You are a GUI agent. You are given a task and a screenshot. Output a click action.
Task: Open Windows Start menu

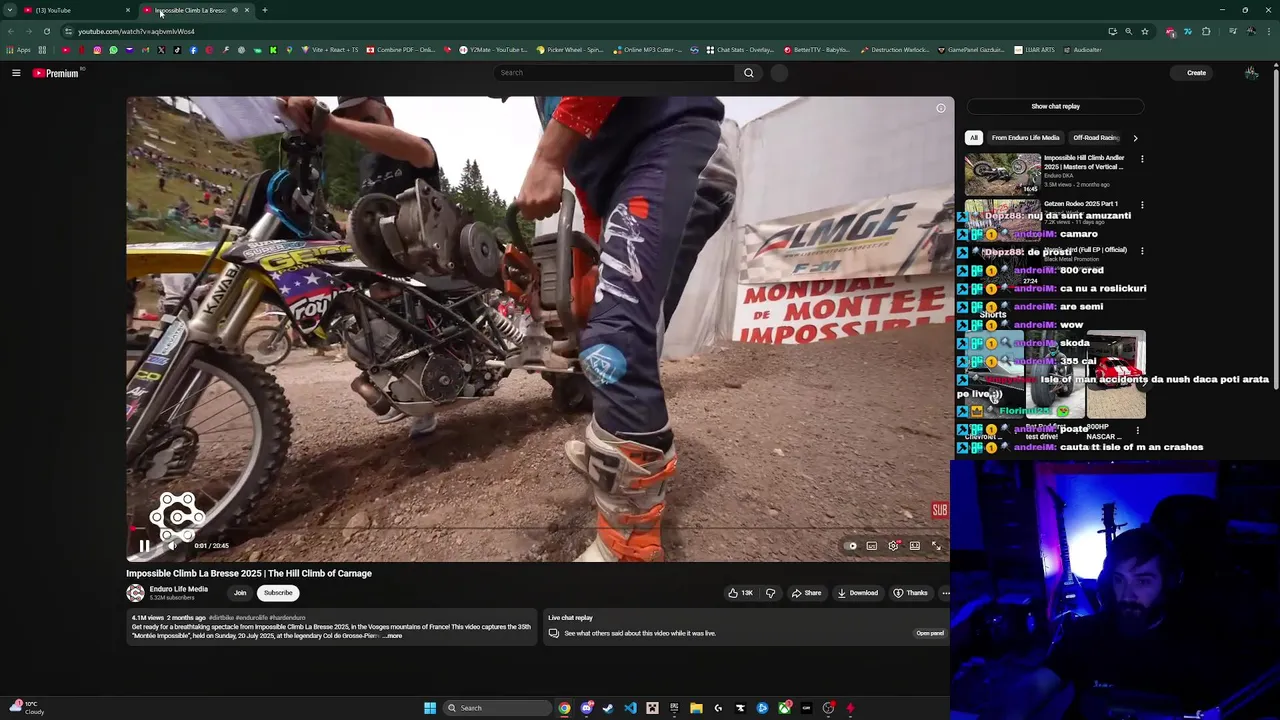[x=430, y=708]
